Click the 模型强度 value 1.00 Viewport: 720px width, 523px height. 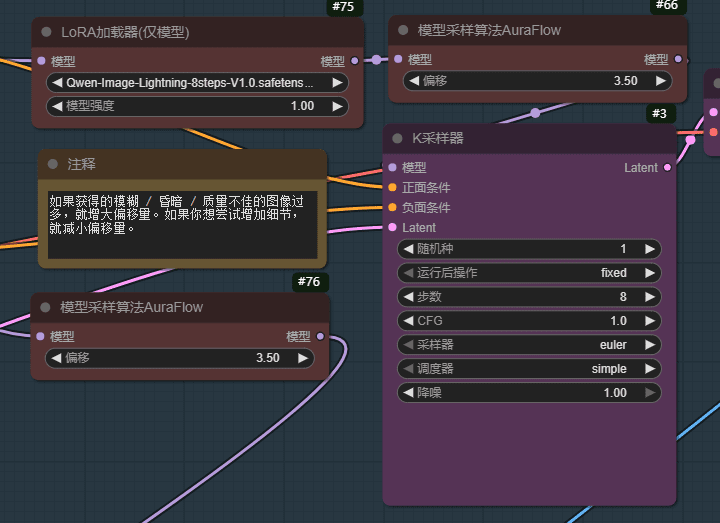[x=302, y=106]
